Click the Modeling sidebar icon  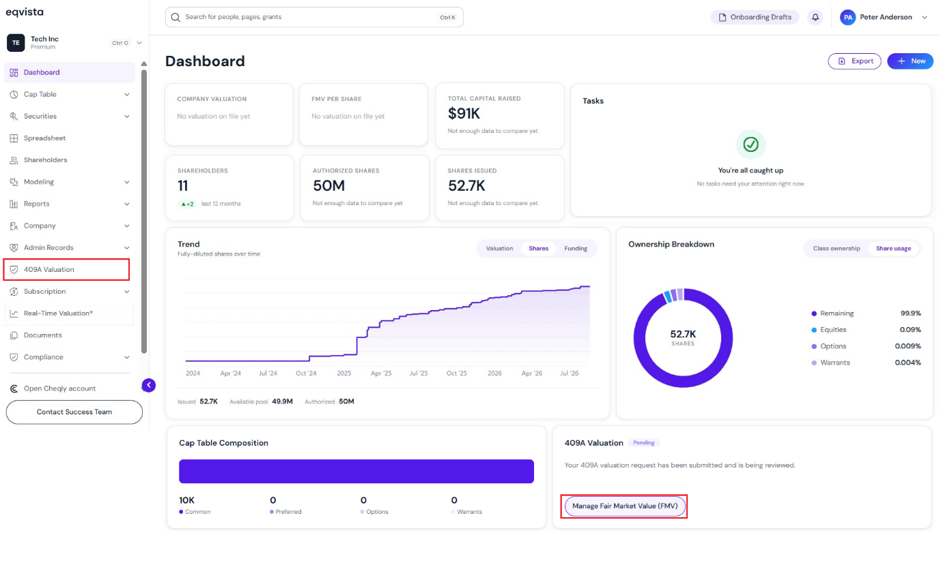(x=14, y=182)
